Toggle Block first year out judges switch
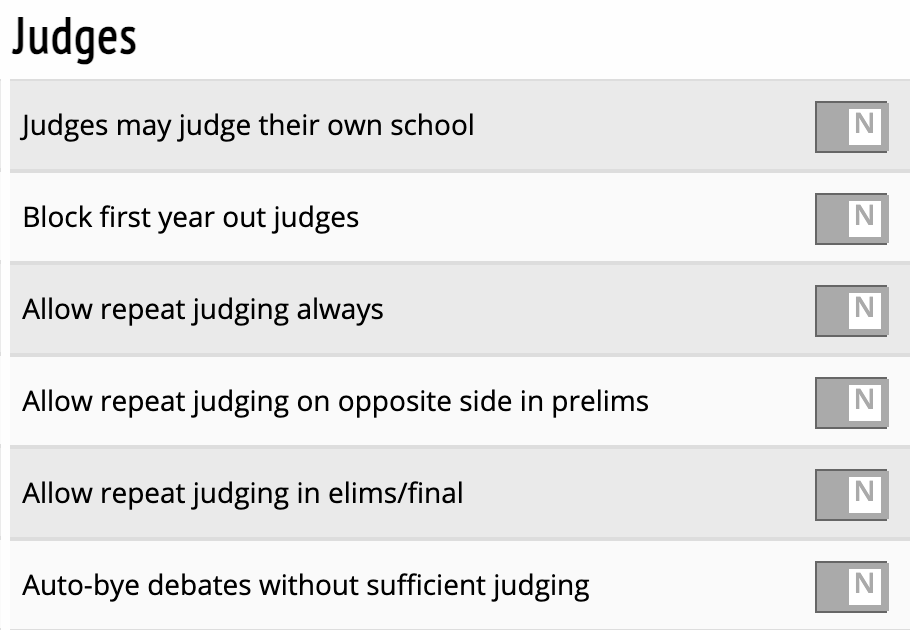 (851, 217)
